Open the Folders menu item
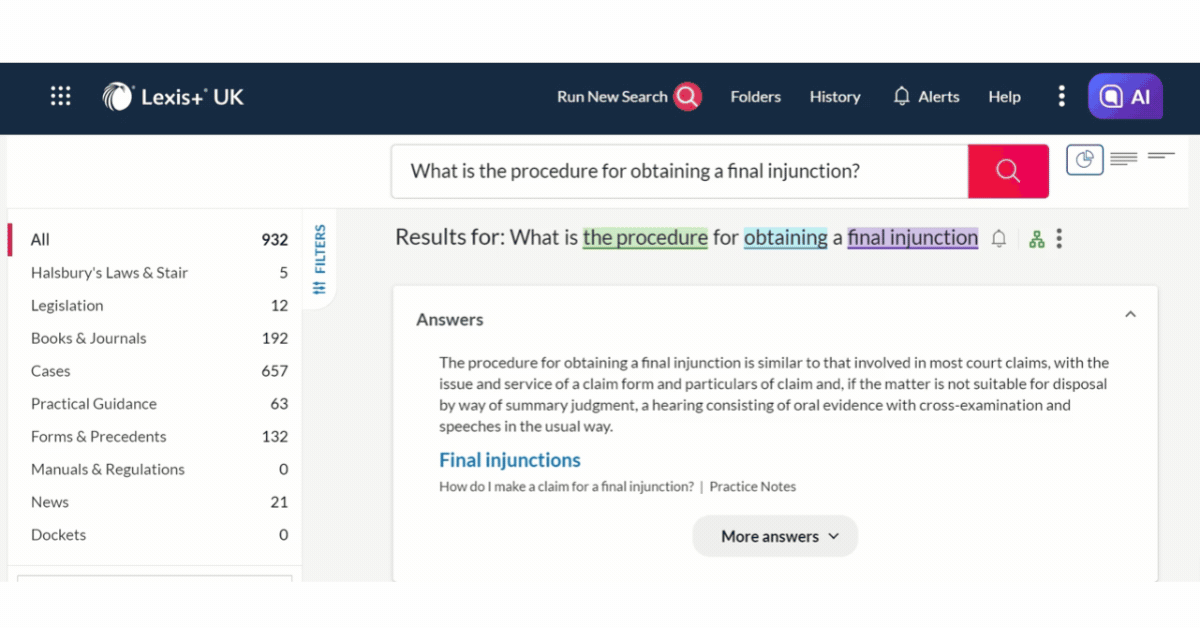1200x628 pixels. 755,97
